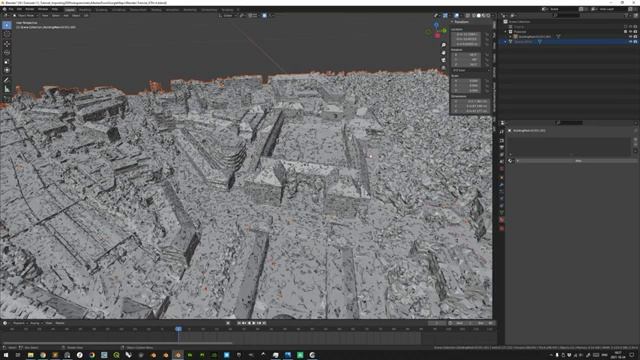Switch to the Layout workspace tab
Screen dimensions: 640x360
tap(70, 9)
